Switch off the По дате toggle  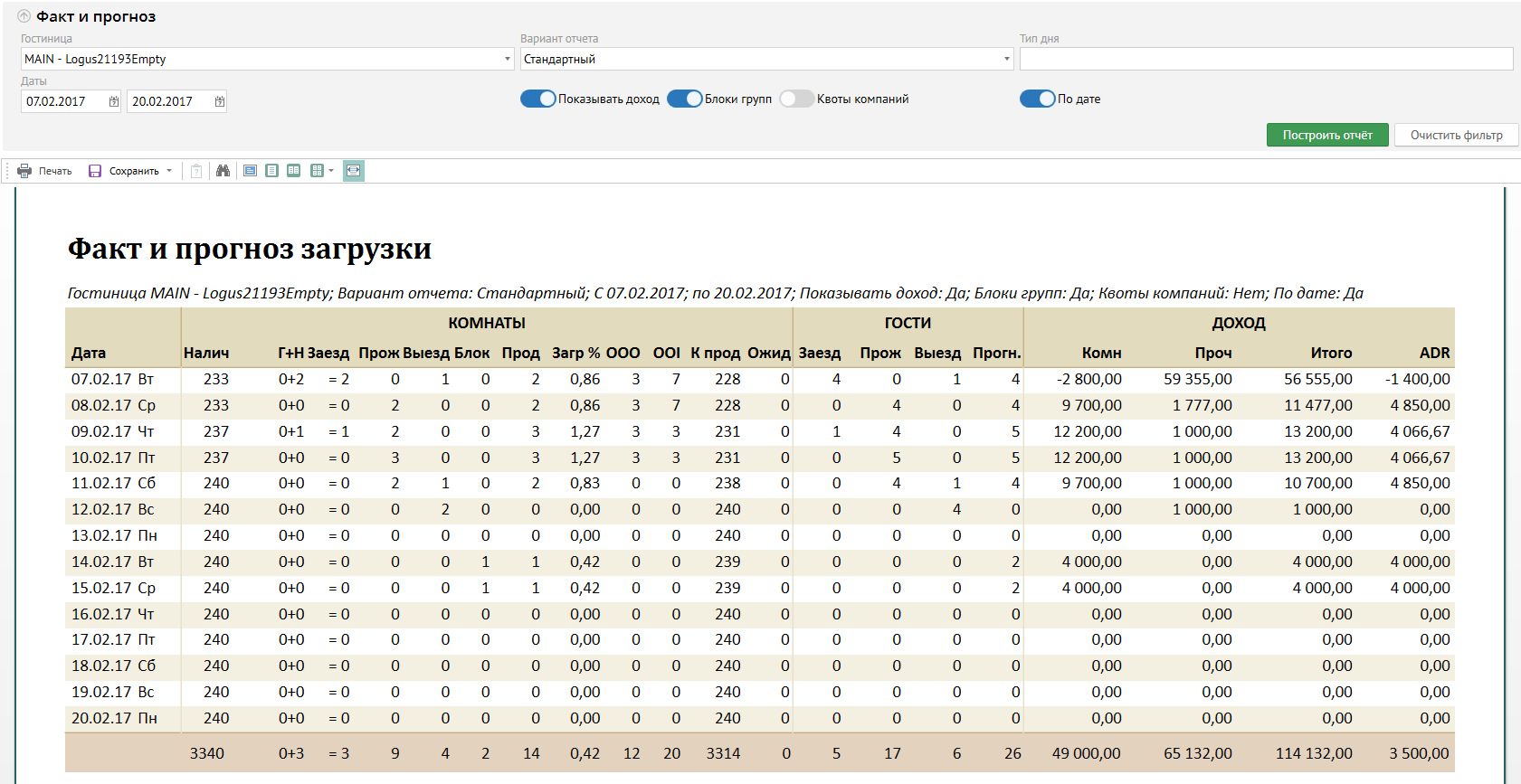[x=1037, y=99]
